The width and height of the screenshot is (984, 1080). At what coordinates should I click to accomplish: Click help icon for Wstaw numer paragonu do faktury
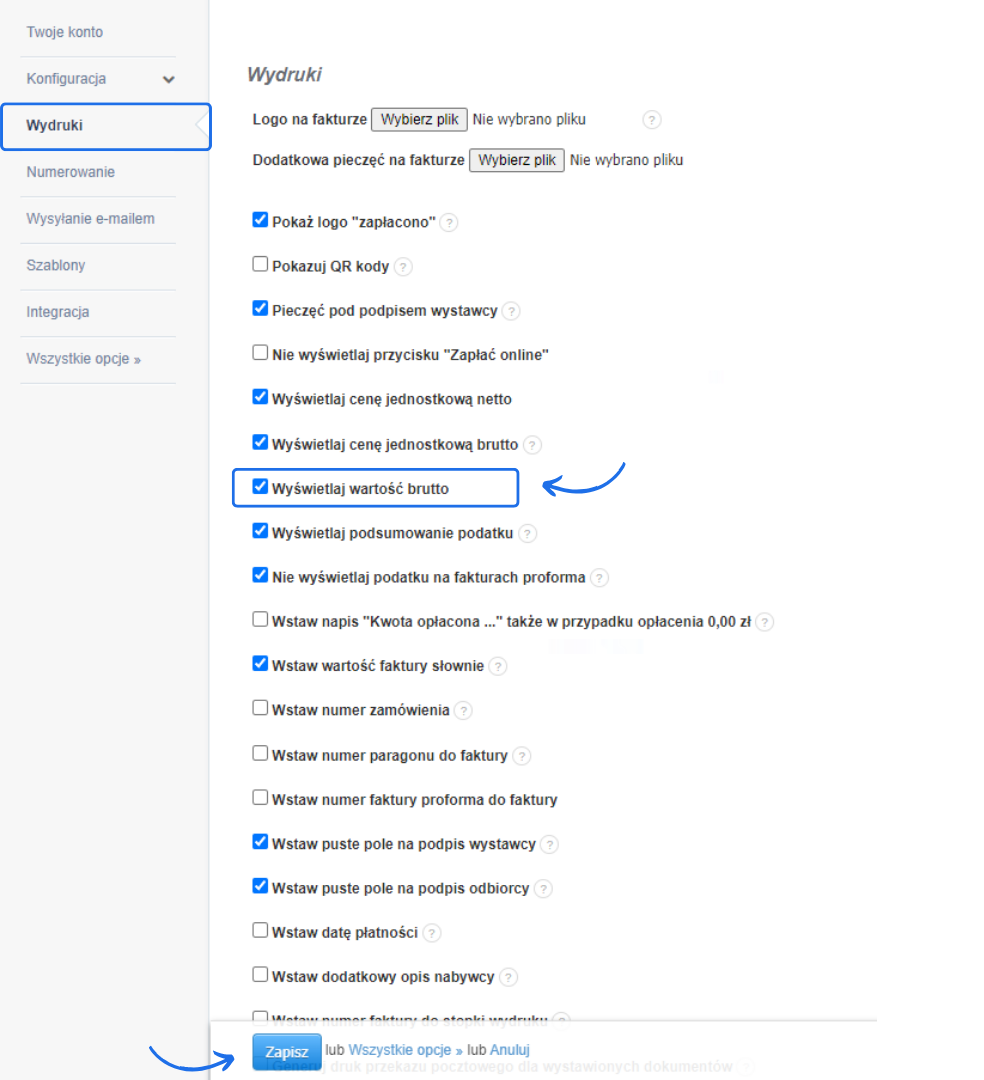(521, 756)
